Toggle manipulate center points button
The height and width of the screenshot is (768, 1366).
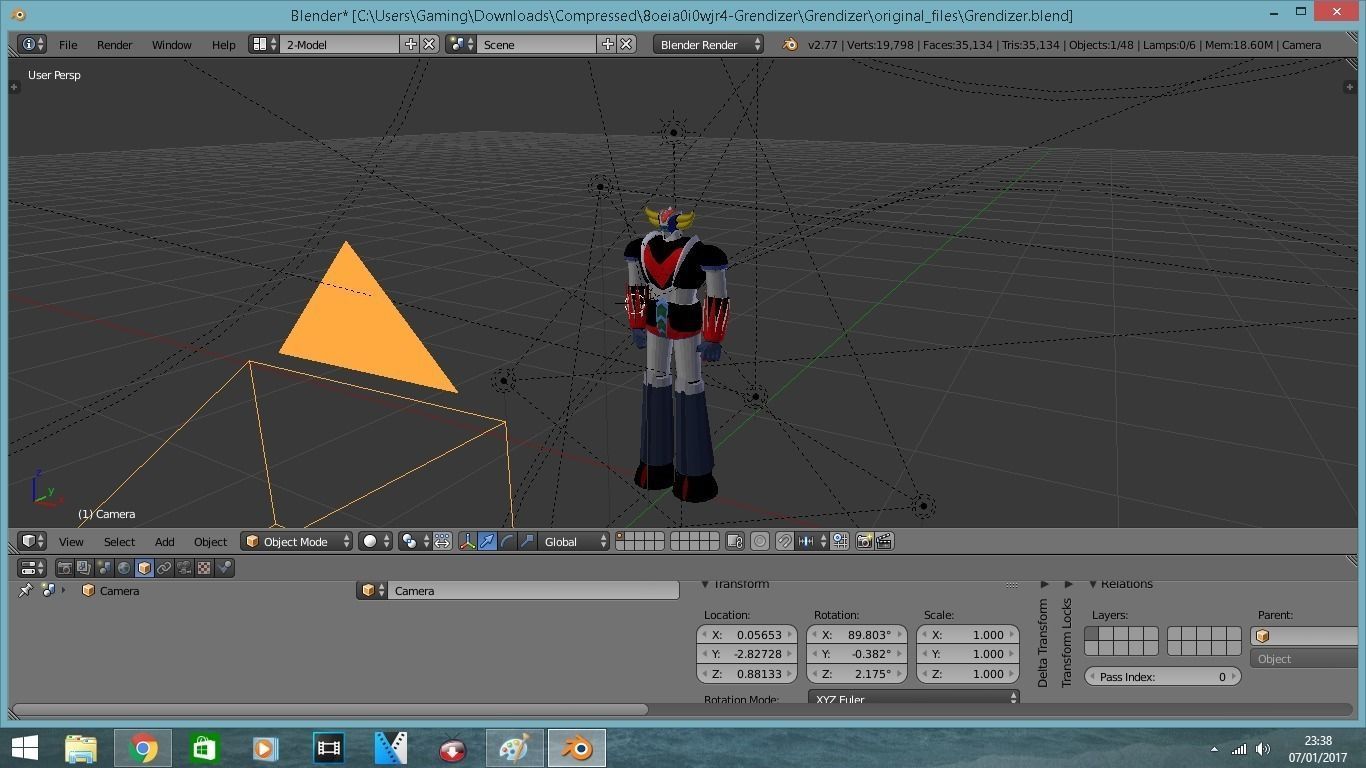pyautogui.click(x=442, y=542)
